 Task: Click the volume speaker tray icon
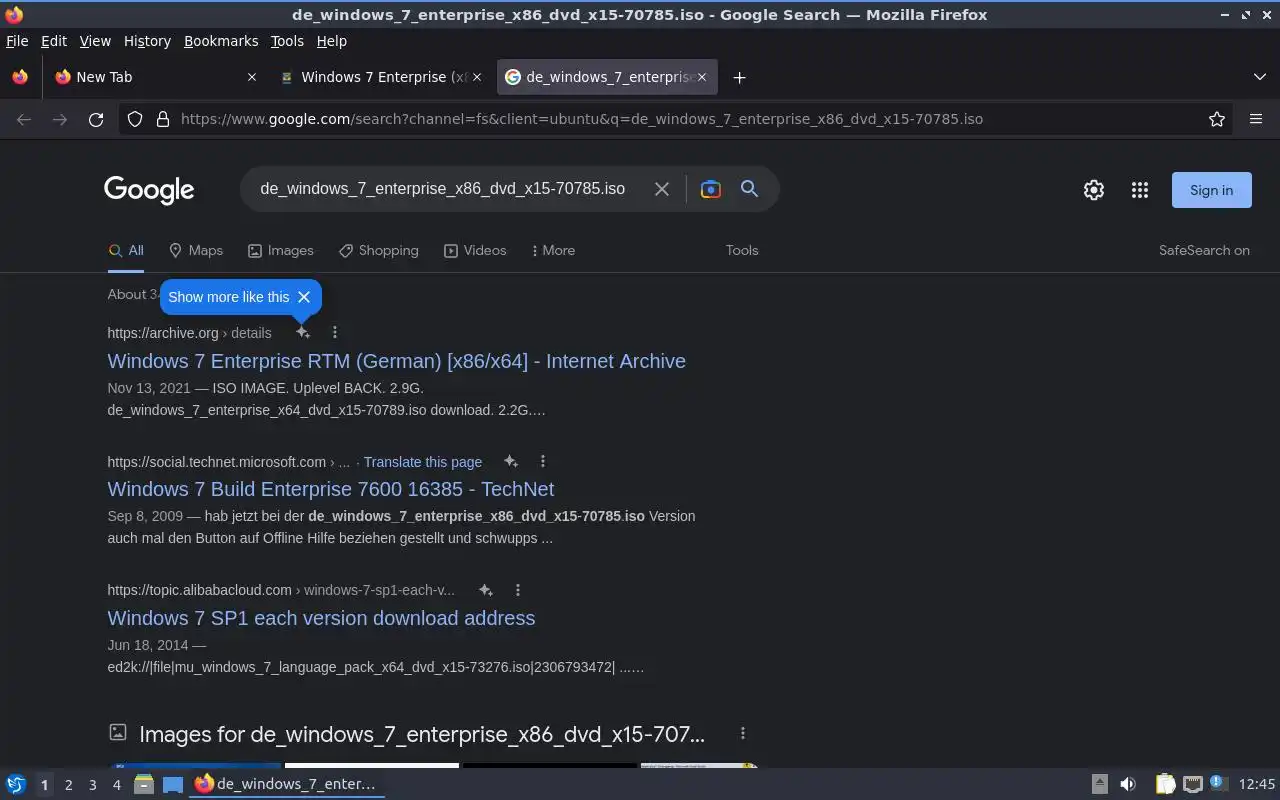(1128, 784)
